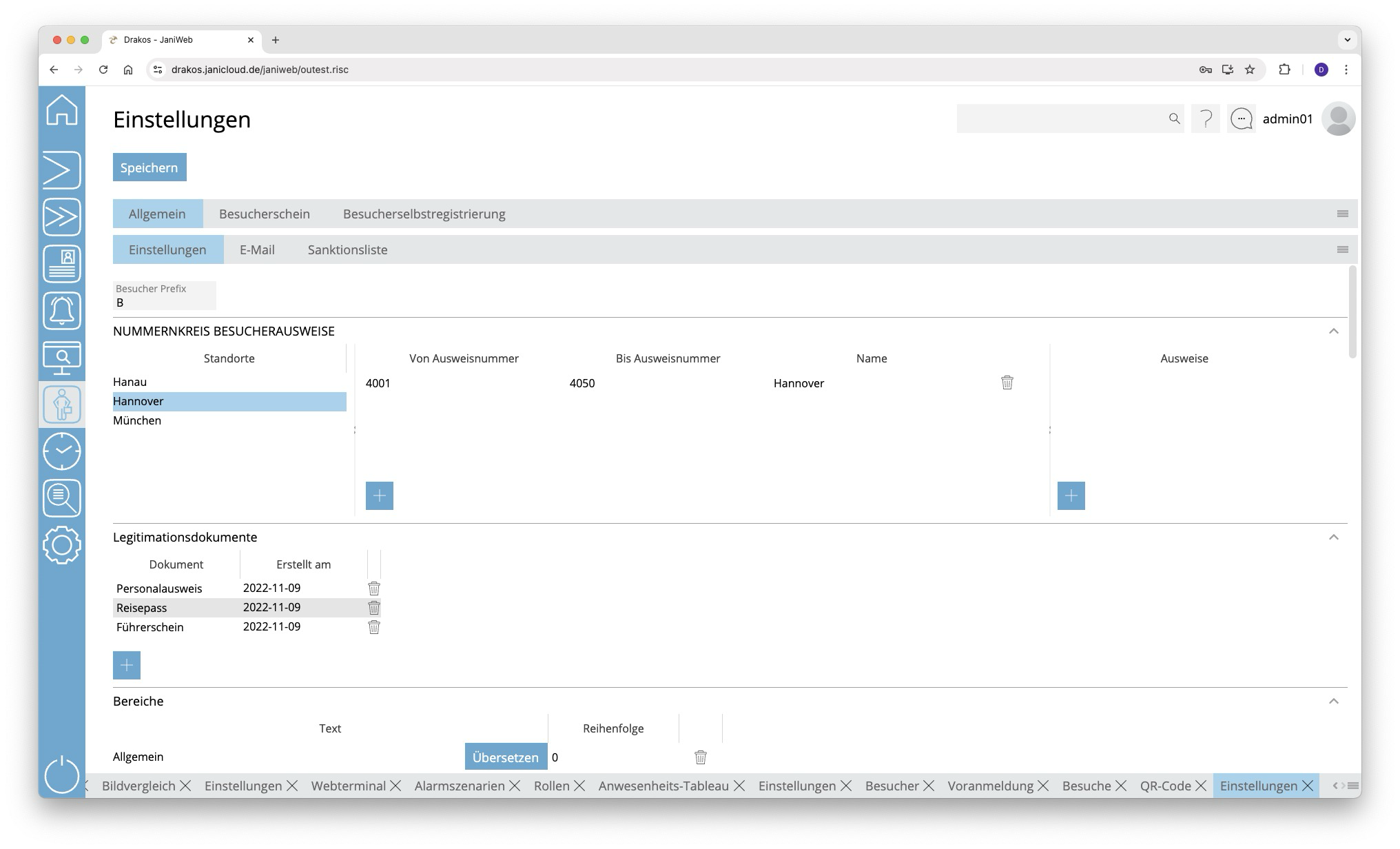Click the clock time-tracking sidebar icon

click(x=62, y=451)
